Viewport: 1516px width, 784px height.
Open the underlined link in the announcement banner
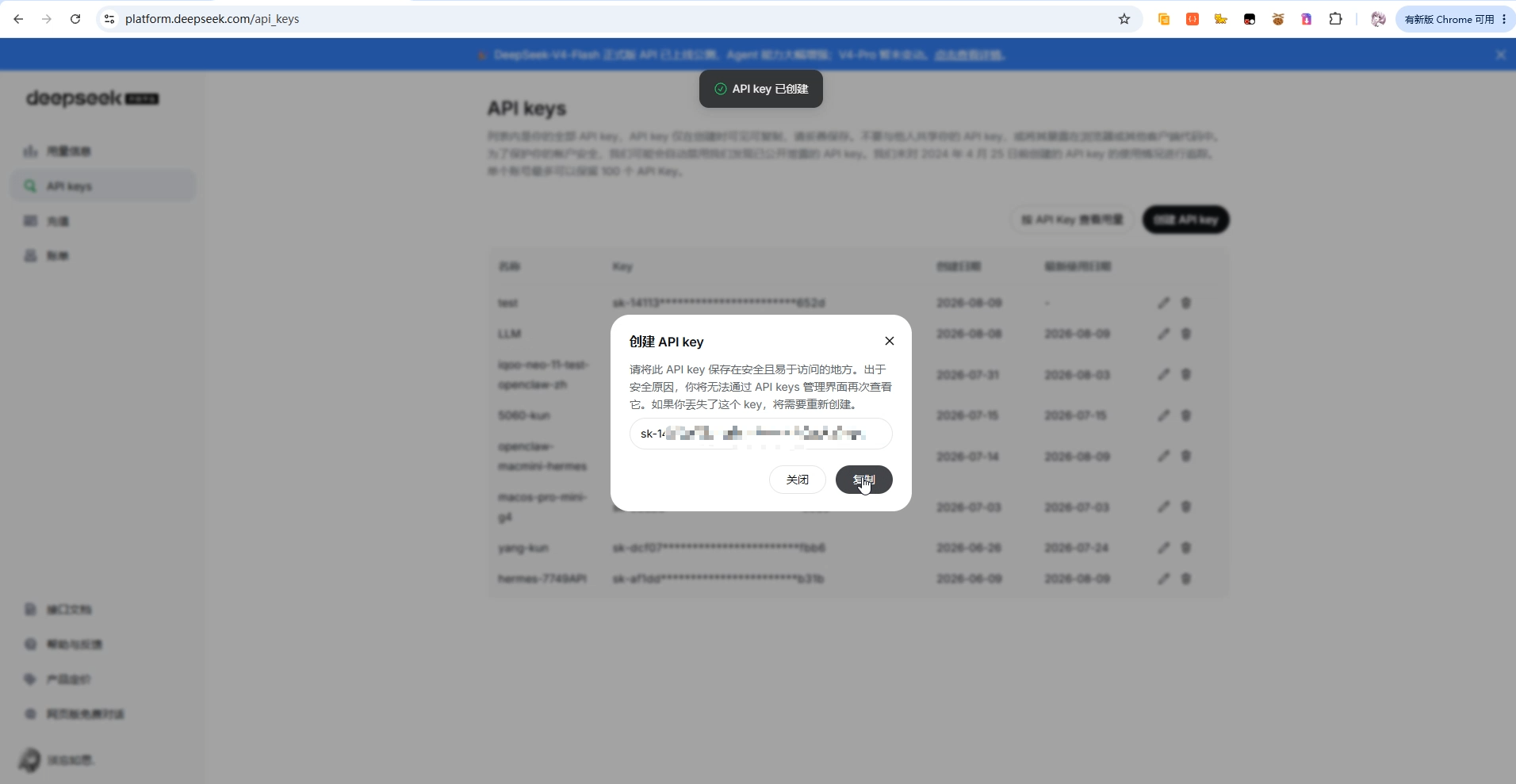[x=969, y=55]
